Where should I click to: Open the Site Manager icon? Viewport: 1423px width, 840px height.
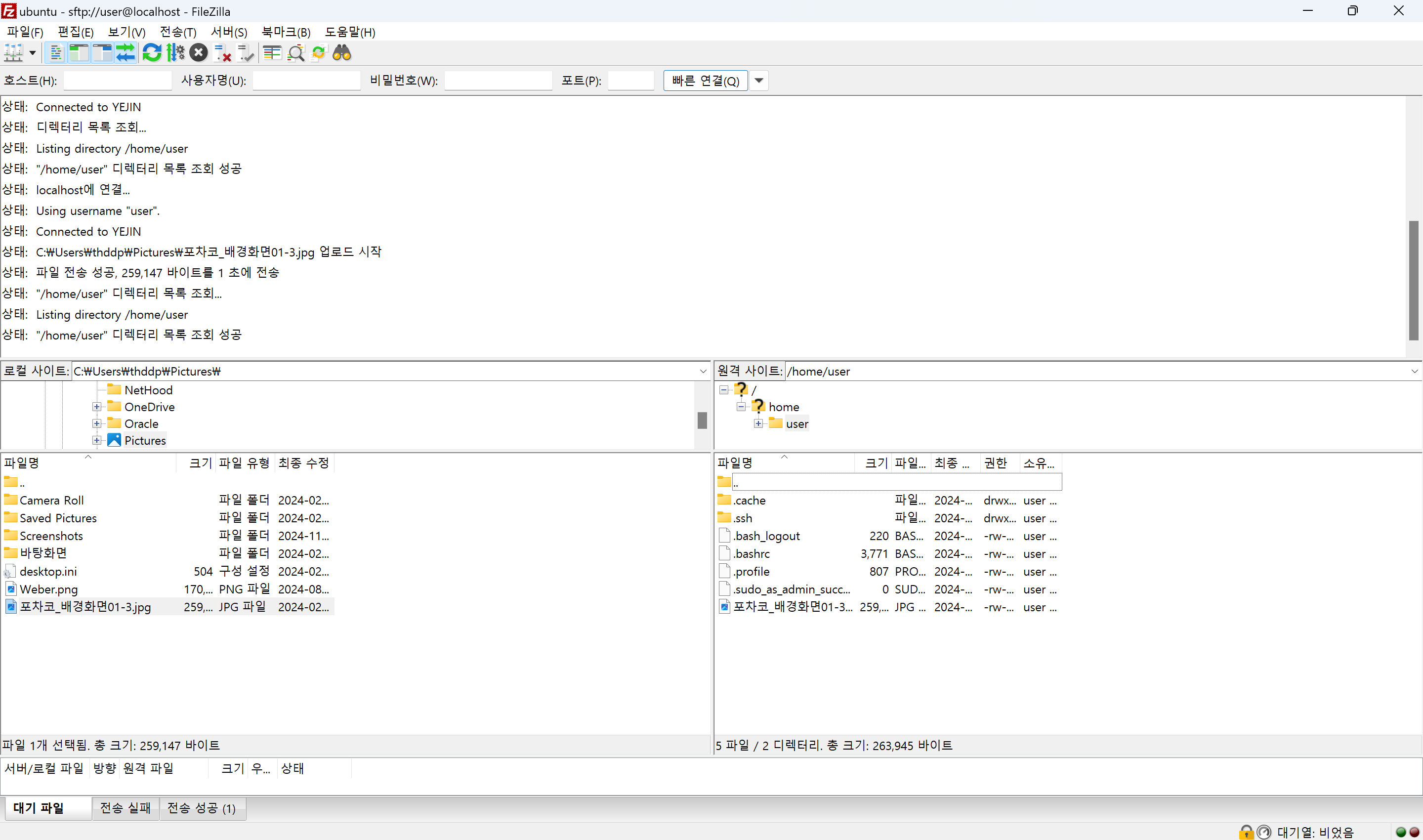pos(13,53)
